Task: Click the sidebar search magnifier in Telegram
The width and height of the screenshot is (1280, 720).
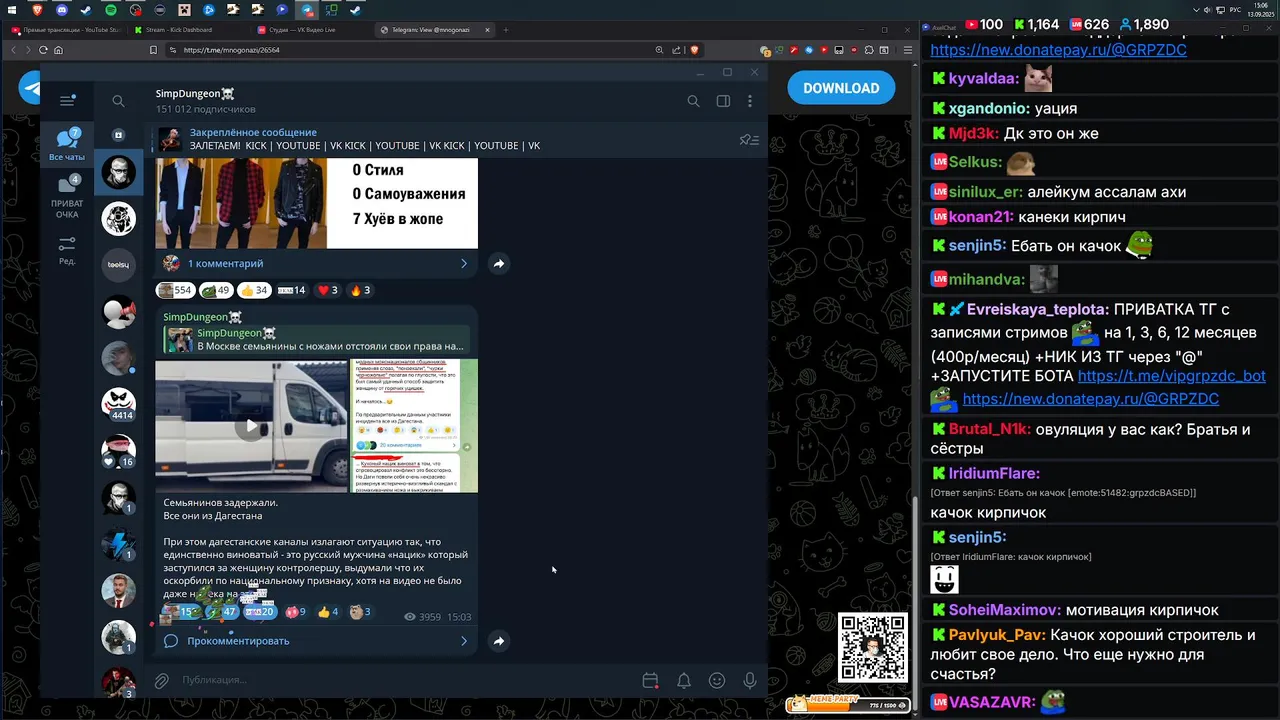Action: pyautogui.click(x=118, y=101)
